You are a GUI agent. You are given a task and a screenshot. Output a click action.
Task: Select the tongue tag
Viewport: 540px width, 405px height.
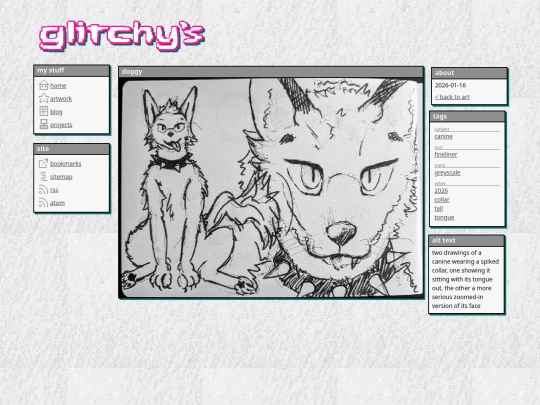(444, 218)
